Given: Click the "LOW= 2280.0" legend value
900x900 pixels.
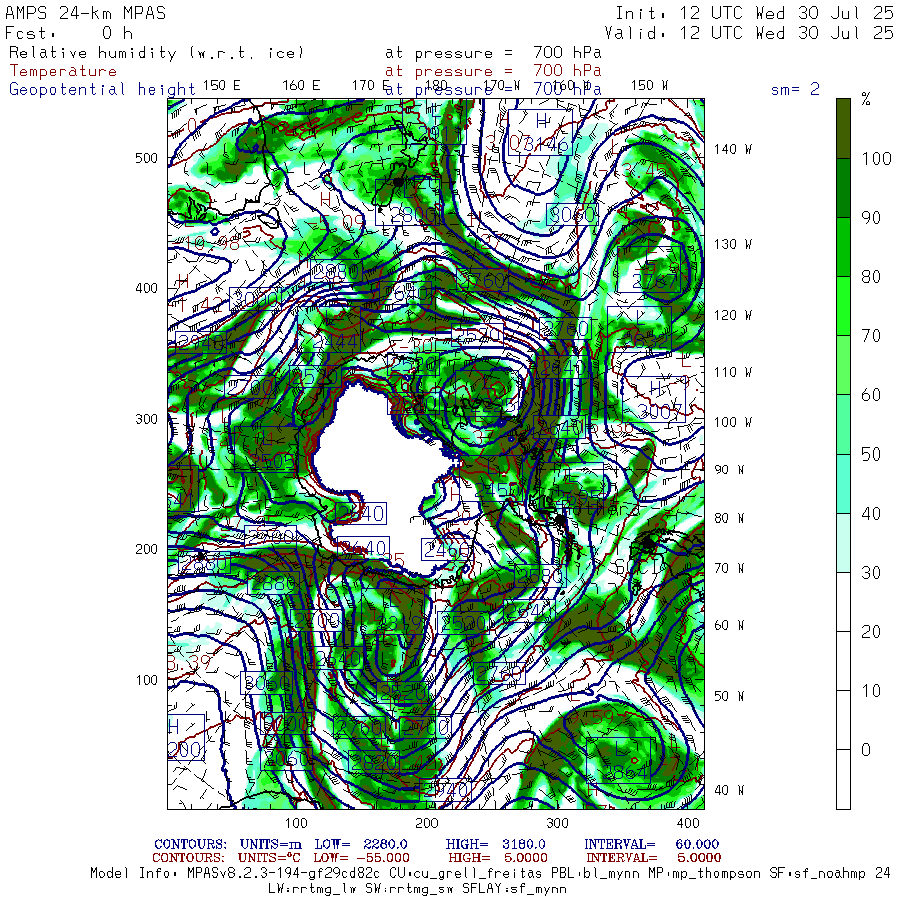Looking at the screenshot, I should pos(361,844).
